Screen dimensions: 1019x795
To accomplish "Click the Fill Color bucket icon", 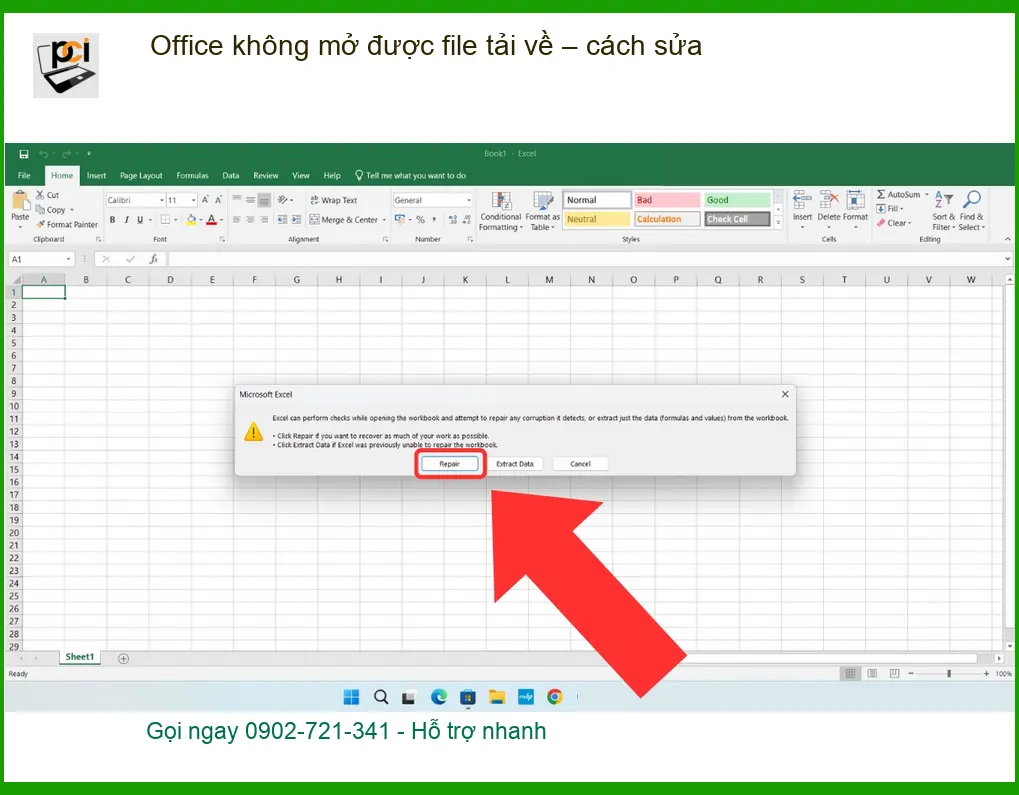I will 191,220.
